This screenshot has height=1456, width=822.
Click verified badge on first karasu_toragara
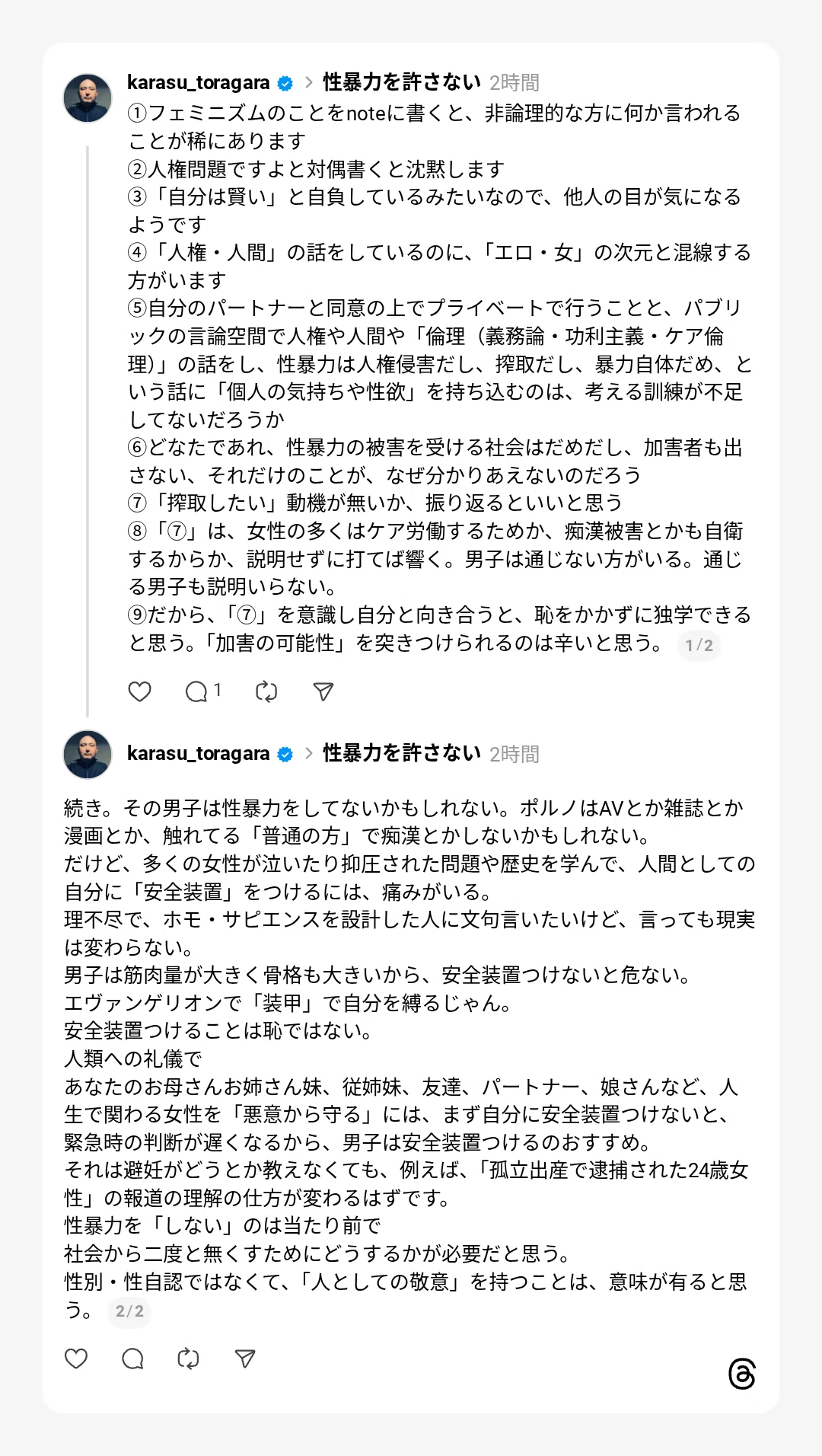tap(285, 83)
